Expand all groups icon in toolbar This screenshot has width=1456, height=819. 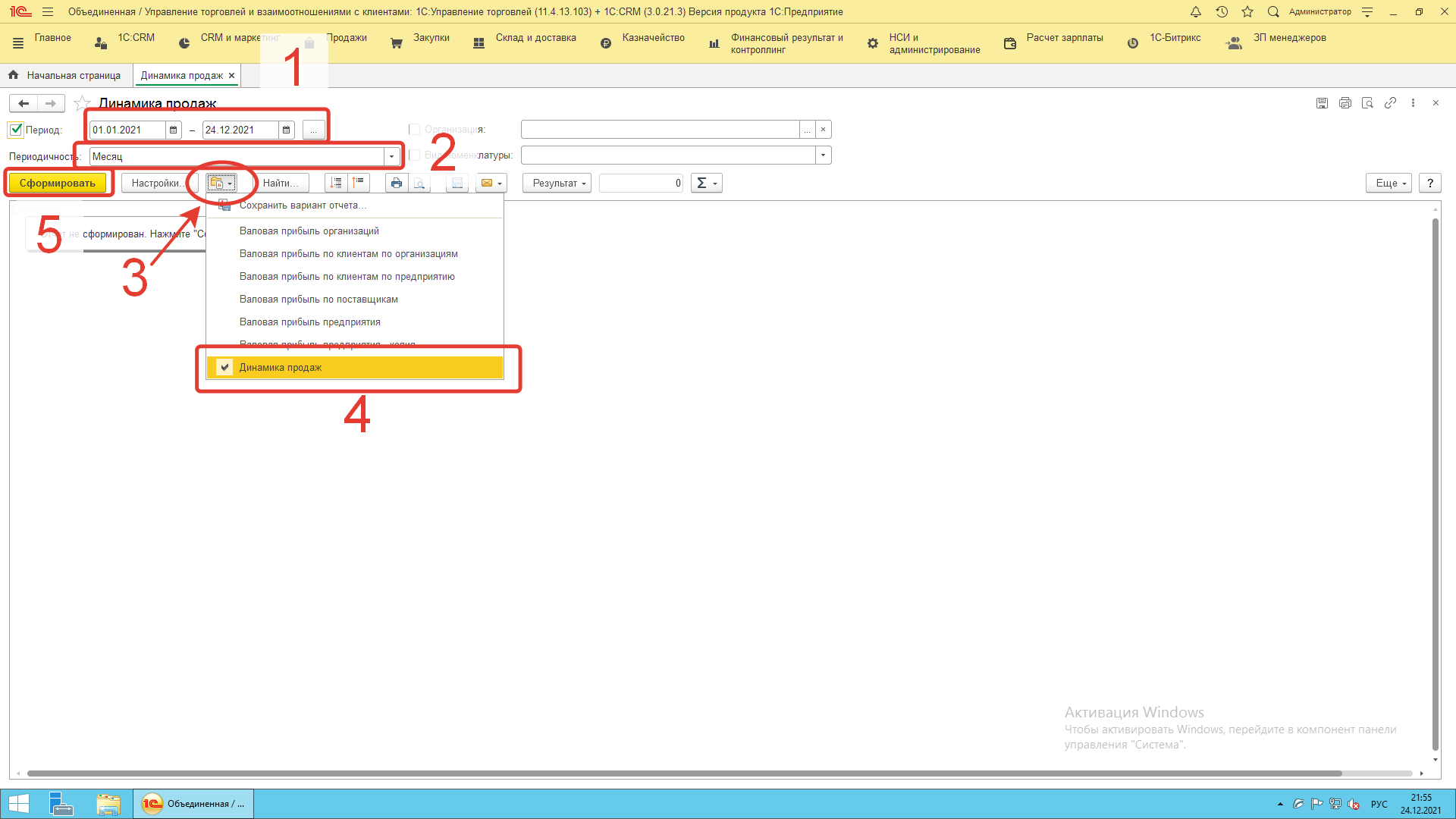point(336,183)
